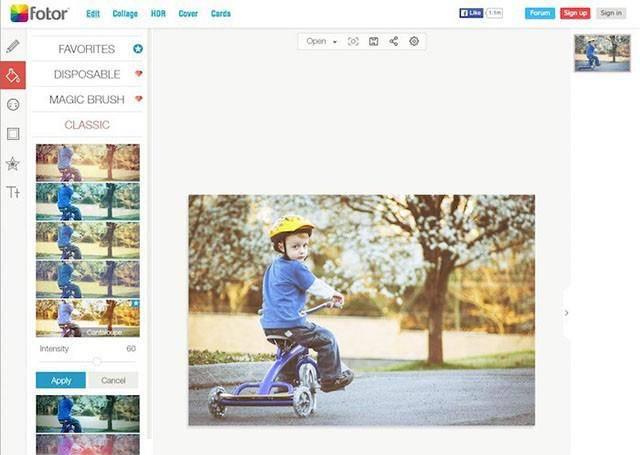
Task: Select the second blue-toned Classic effect thumbnail
Action: click(88, 202)
